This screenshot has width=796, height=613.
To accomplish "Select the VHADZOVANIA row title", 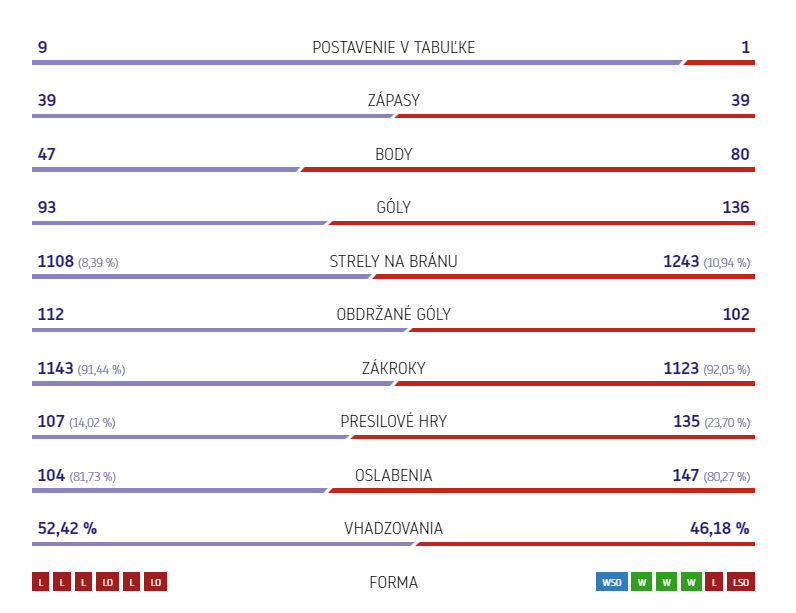I will click(393, 528).
